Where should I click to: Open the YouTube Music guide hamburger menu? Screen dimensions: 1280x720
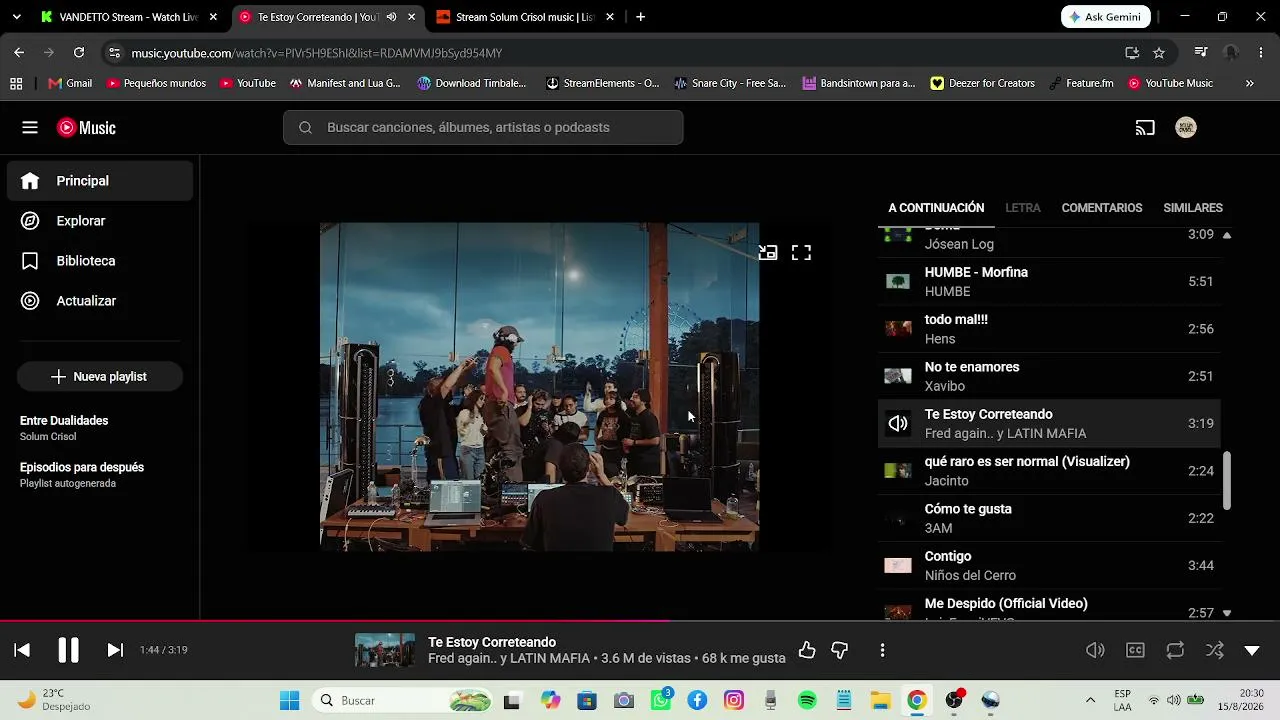coord(30,128)
